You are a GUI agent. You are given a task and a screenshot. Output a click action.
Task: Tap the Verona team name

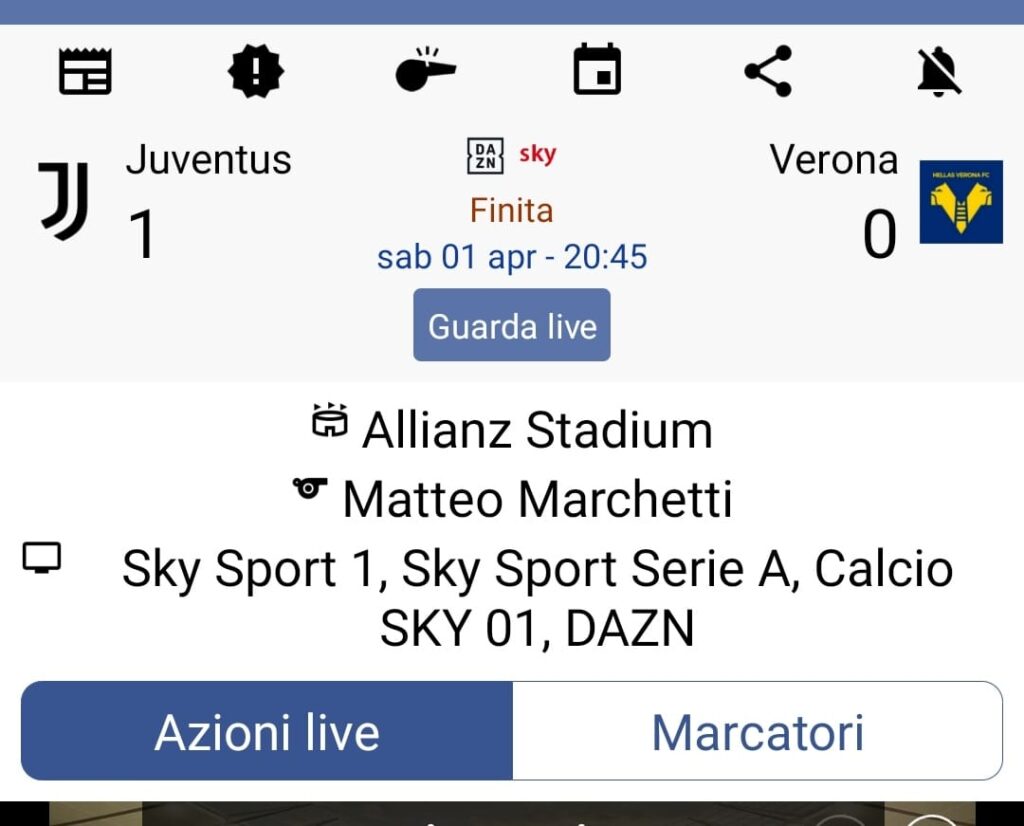coord(833,160)
